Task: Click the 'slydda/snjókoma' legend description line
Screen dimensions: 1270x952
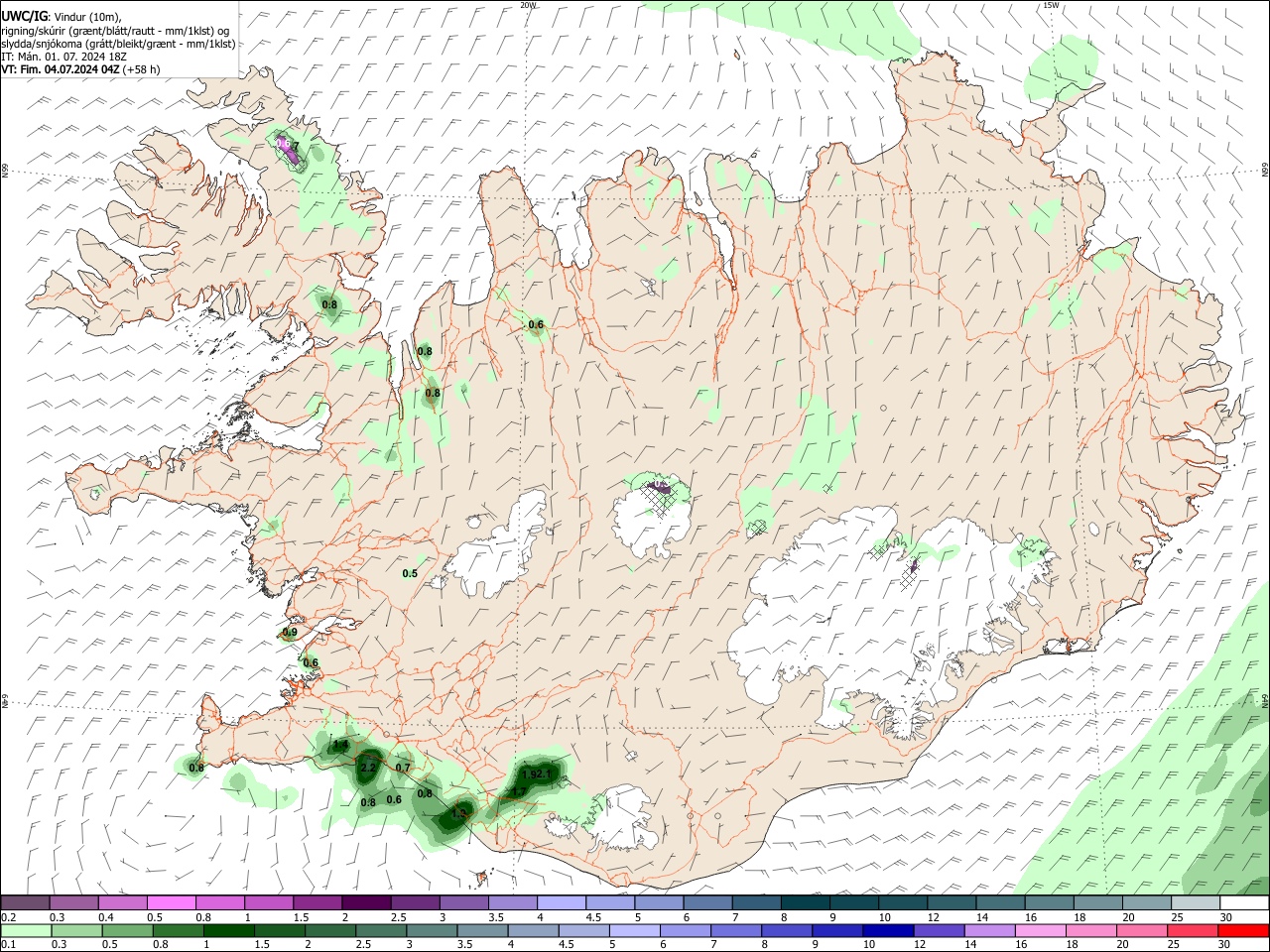Action: 118,44
